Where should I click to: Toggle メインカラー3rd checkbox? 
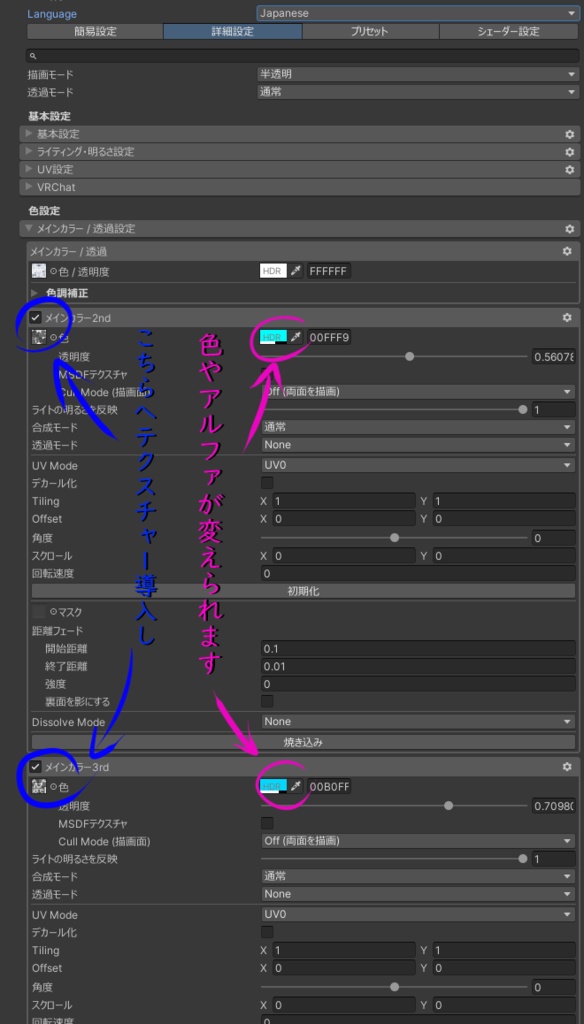click(x=36, y=767)
